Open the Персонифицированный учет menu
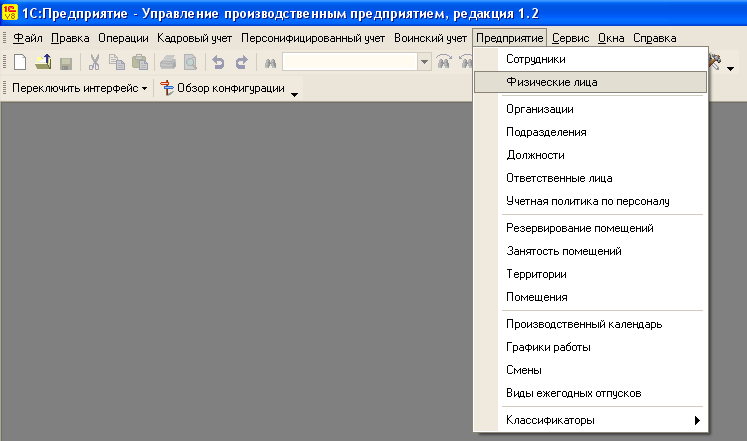 click(313, 38)
